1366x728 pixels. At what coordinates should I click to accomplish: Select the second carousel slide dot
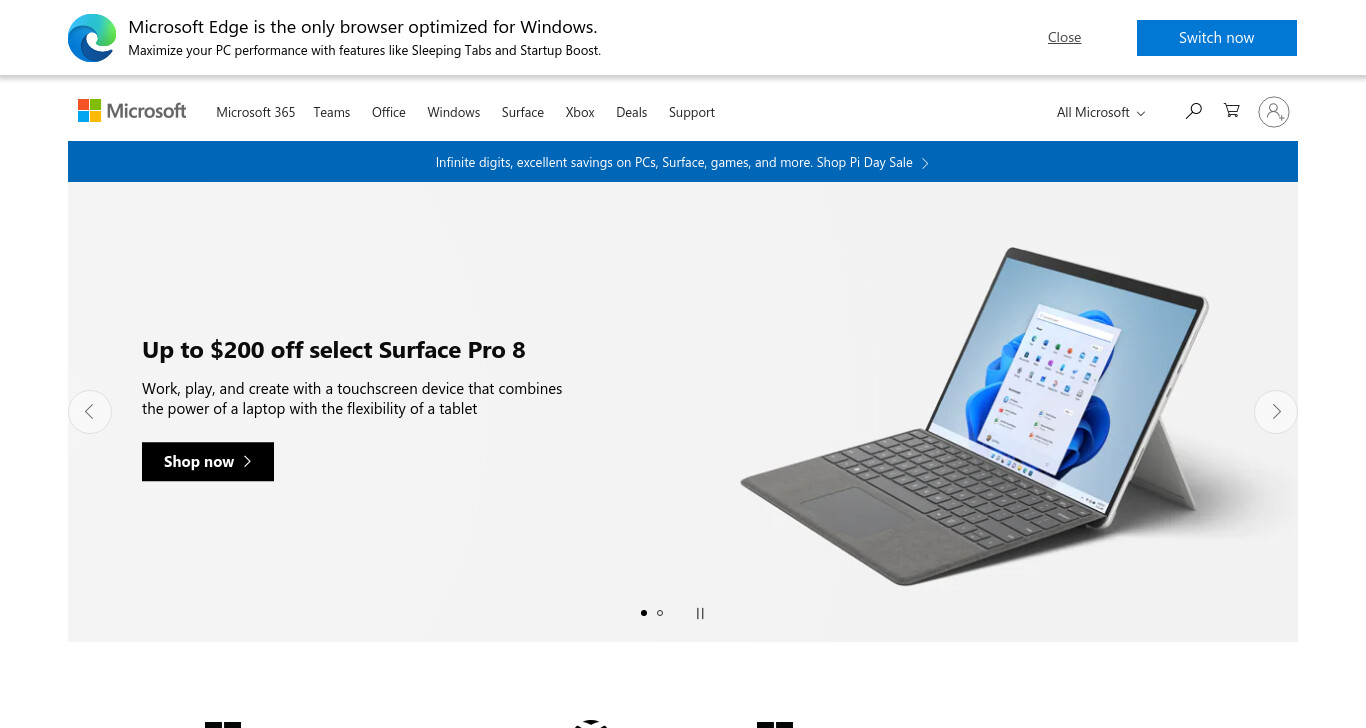tap(660, 613)
